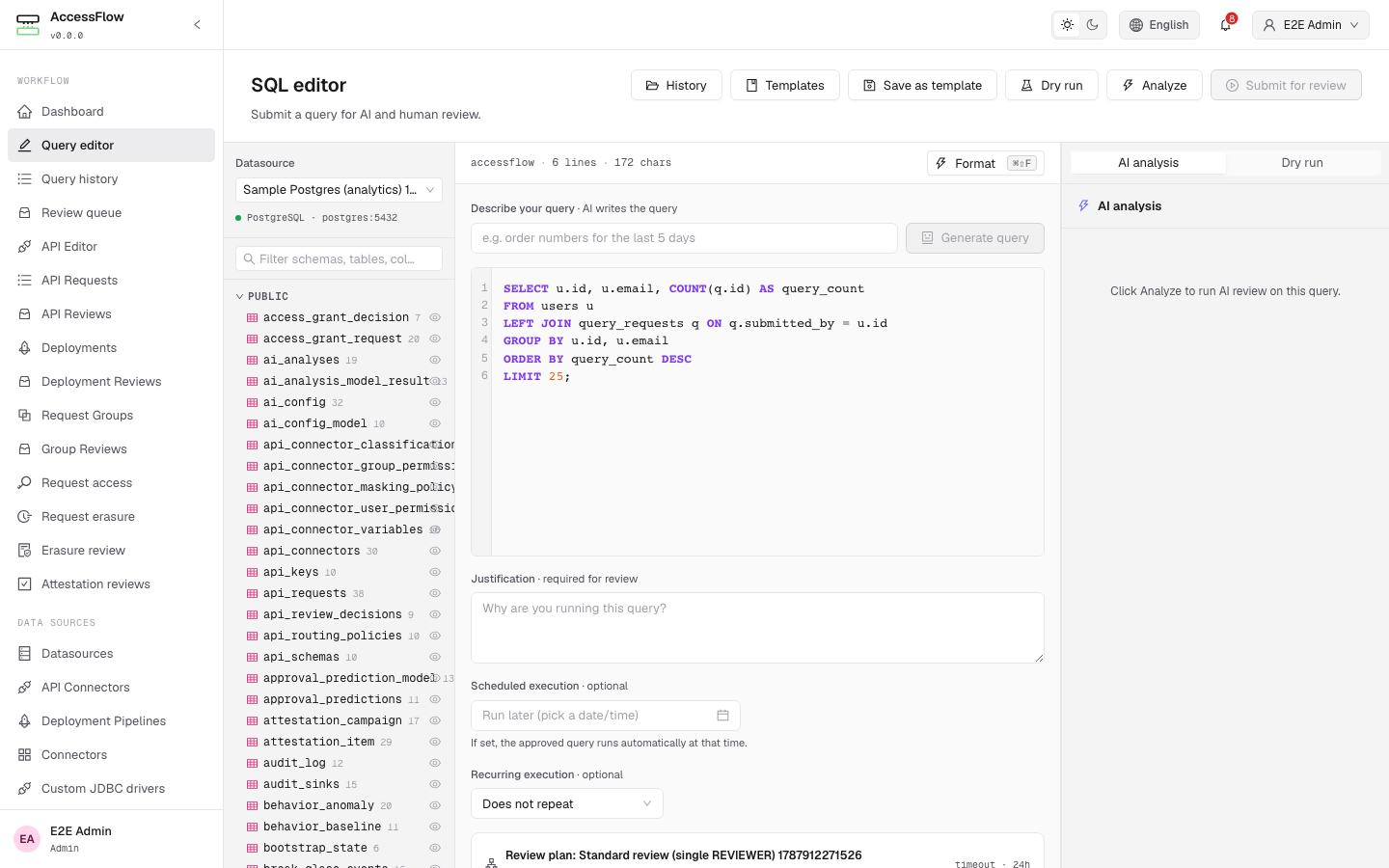The height and width of the screenshot is (868, 1389).
Task: Open the Templates button
Action: click(x=785, y=85)
